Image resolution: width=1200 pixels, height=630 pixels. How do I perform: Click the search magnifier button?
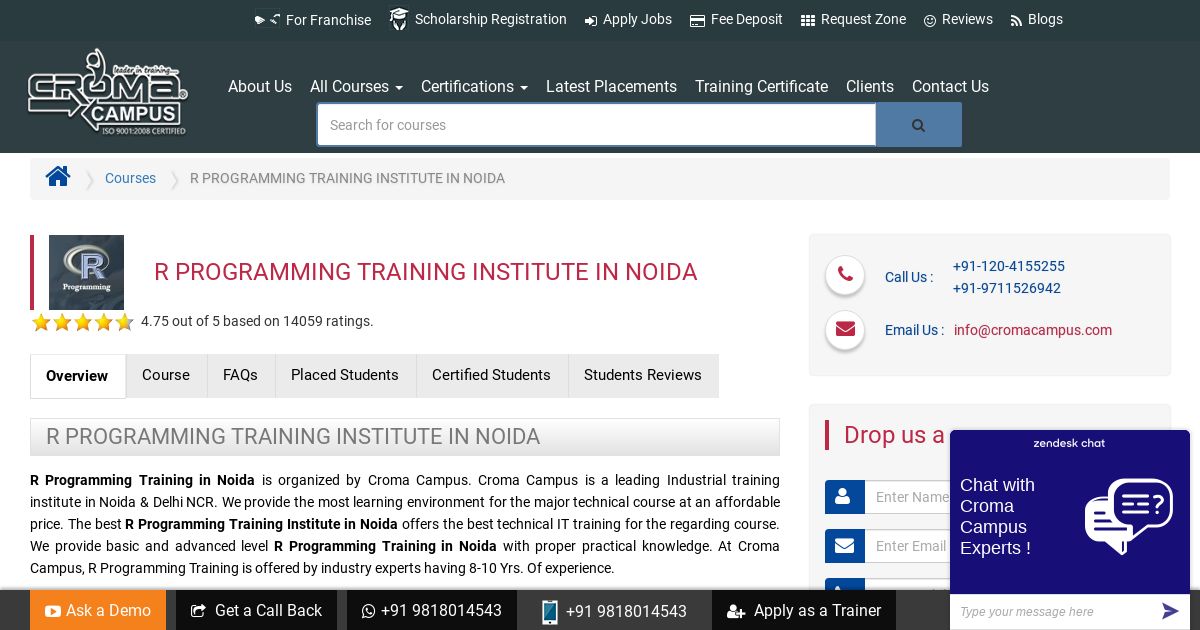point(918,125)
